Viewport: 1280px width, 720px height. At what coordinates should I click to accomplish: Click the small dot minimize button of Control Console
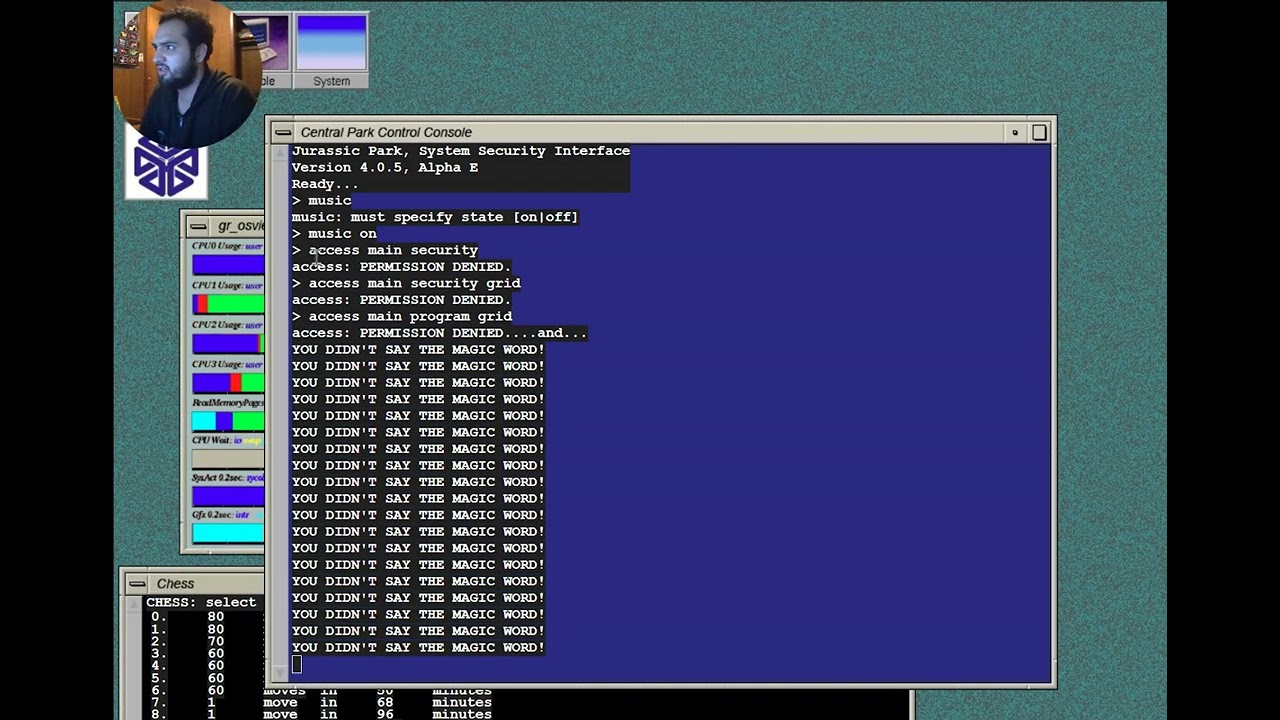(1015, 132)
